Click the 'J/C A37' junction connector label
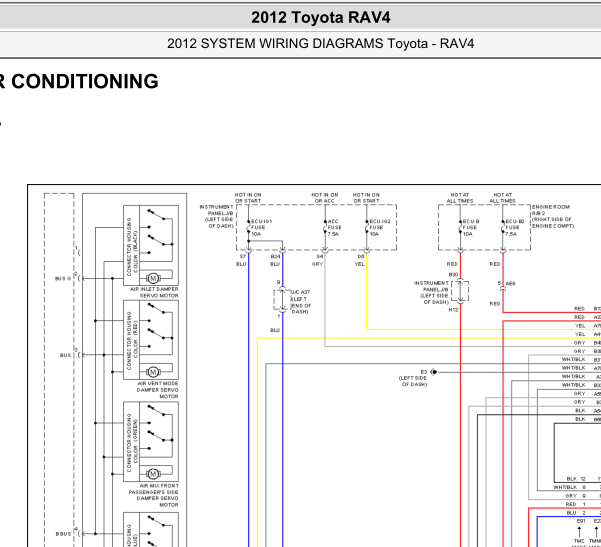The height and width of the screenshot is (547, 601). (x=301, y=292)
